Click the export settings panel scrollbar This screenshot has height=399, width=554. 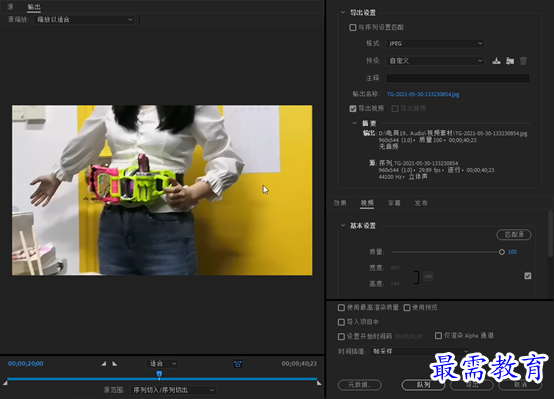550,233
